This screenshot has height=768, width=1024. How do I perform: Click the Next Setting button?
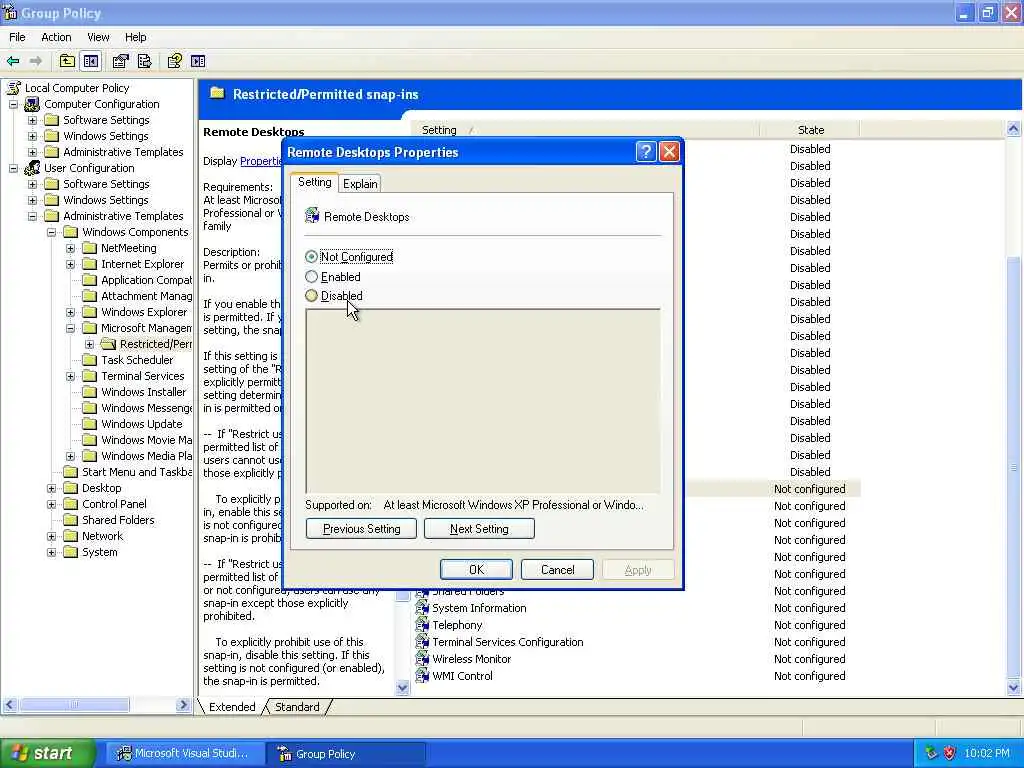click(479, 529)
